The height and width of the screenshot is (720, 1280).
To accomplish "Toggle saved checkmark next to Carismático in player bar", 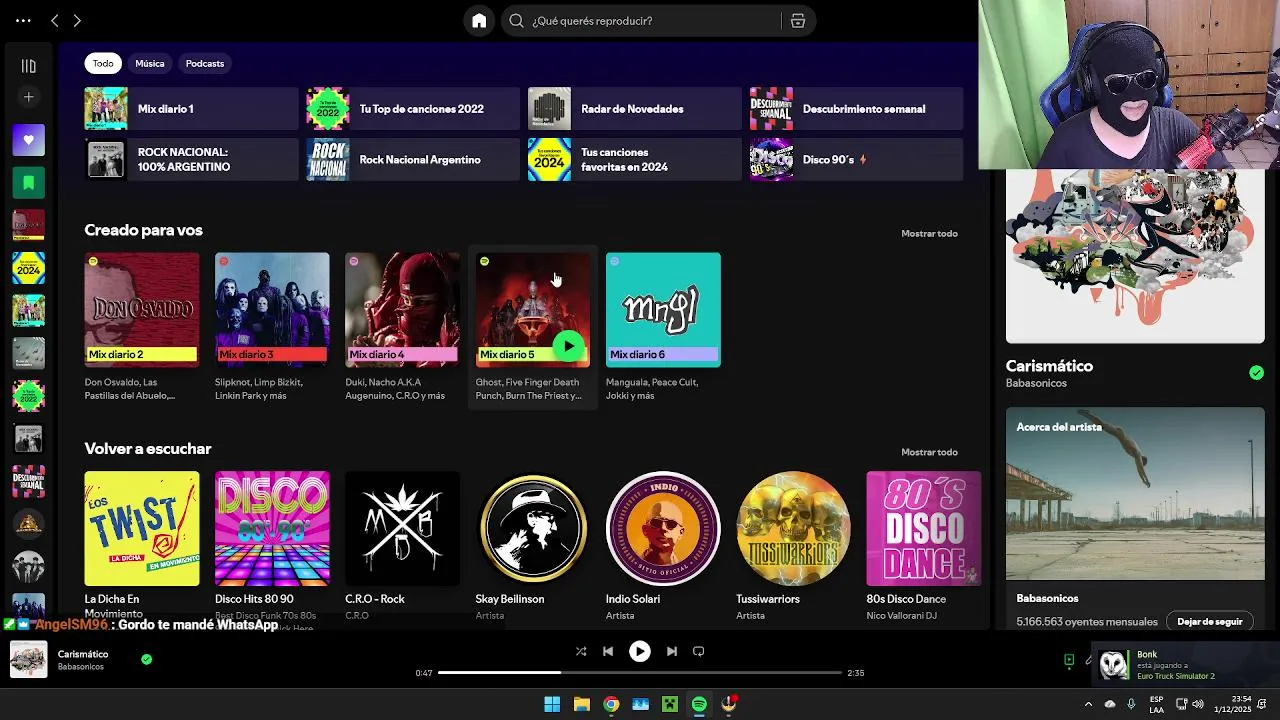I will 146,659.
